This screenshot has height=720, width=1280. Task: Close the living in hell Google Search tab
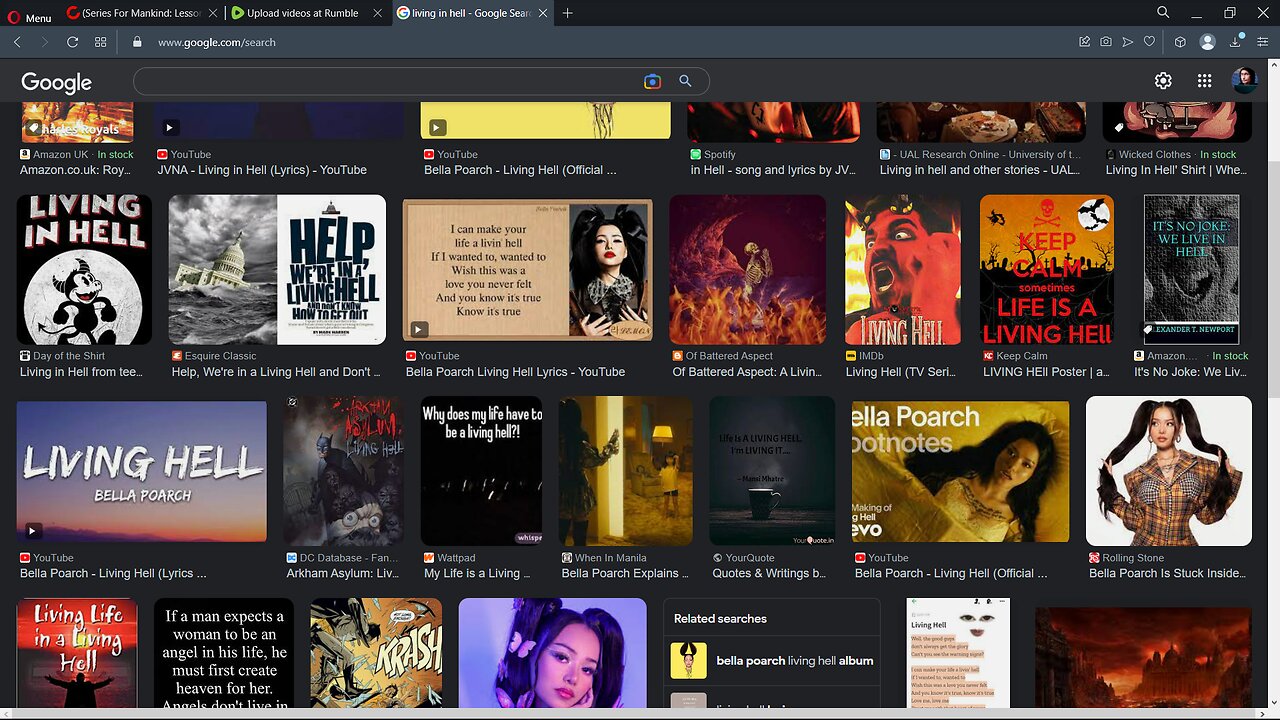(x=542, y=13)
